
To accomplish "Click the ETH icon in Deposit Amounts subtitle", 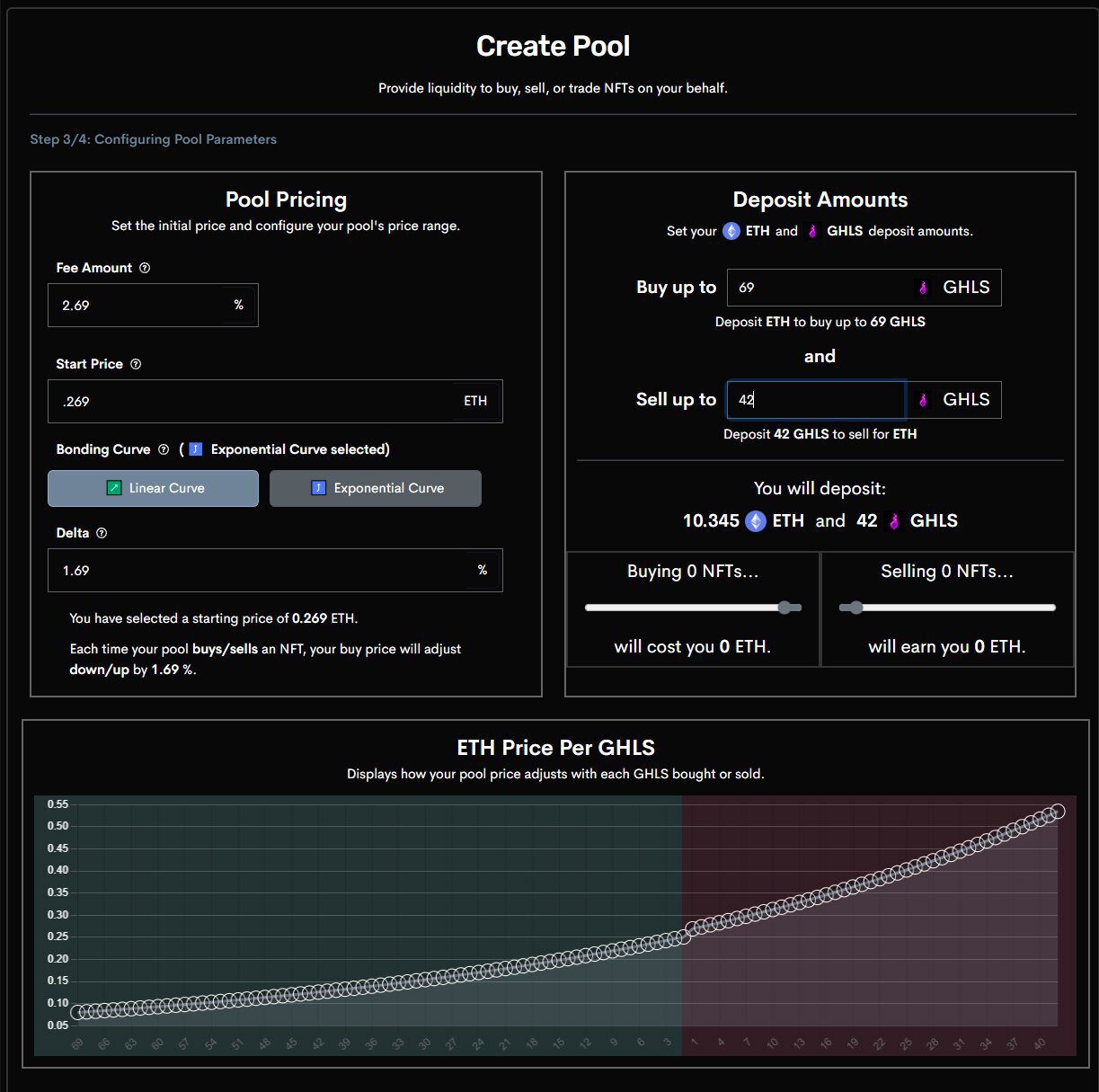I will 731,231.
